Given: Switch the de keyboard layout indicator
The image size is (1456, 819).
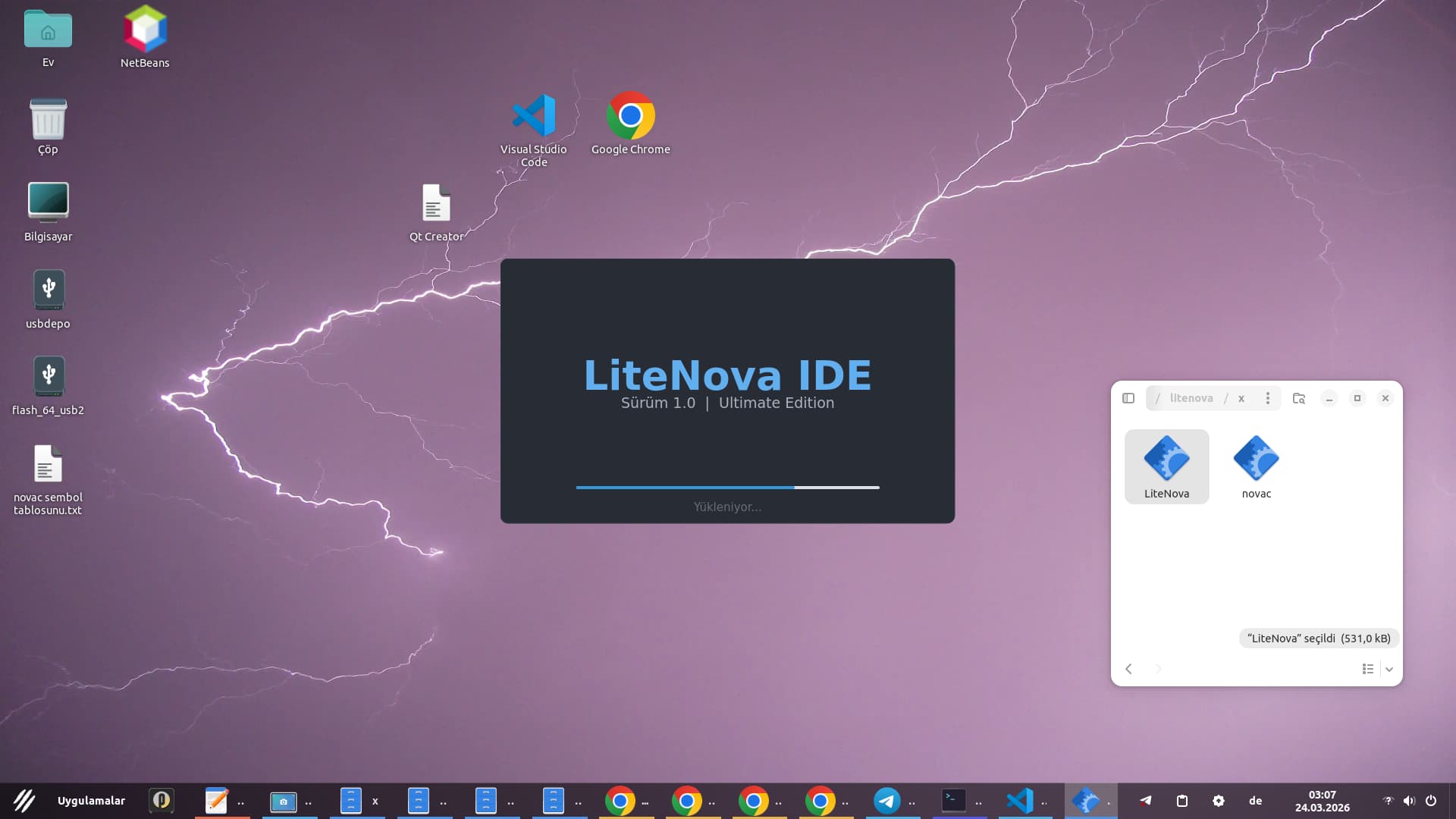Looking at the screenshot, I should click(1255, 801).
